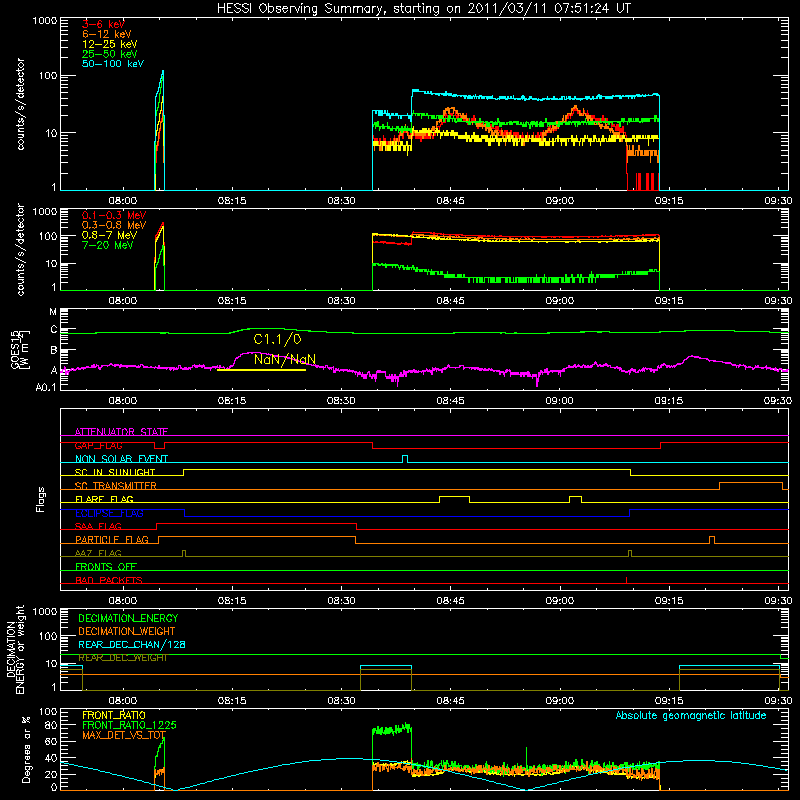
Task: Click the Degrees or % axis label
Action: pyautogui.click(x=27, y=749)
